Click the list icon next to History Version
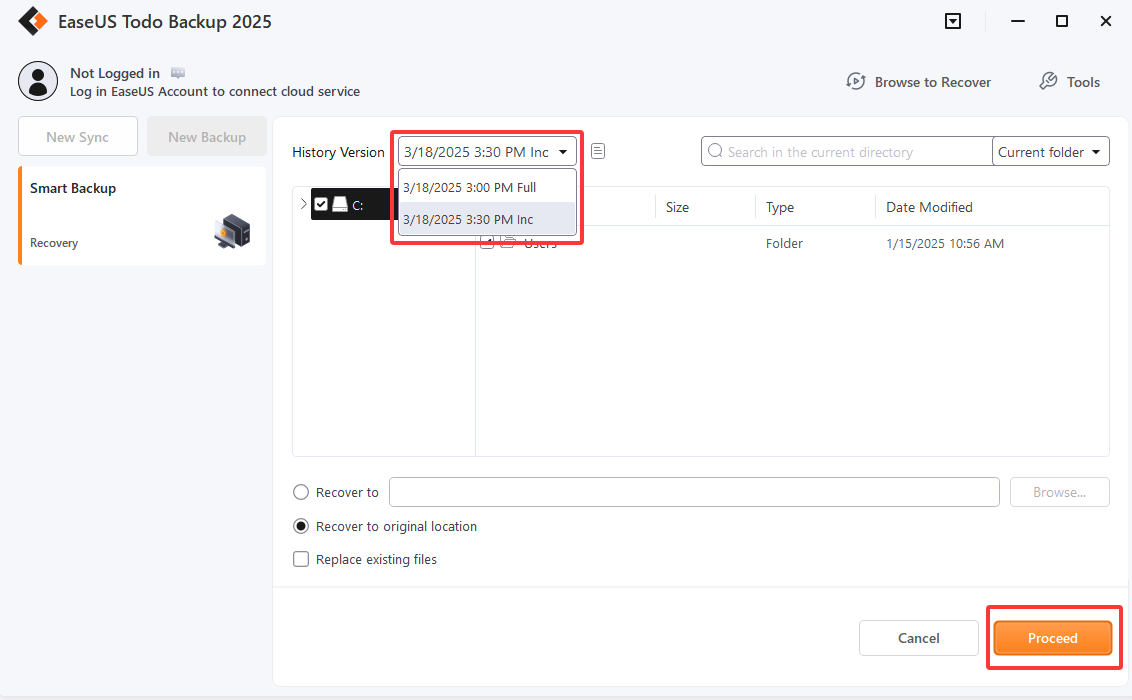Image resolution: width=1132 pixels, height=700 pixels. (598, 151)
